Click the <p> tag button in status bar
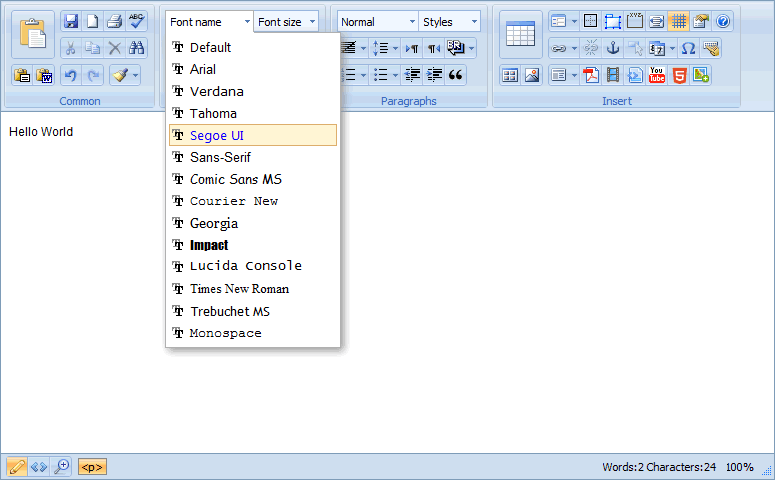Viewport: 775px width, 480px height. [x=92, y=467]
